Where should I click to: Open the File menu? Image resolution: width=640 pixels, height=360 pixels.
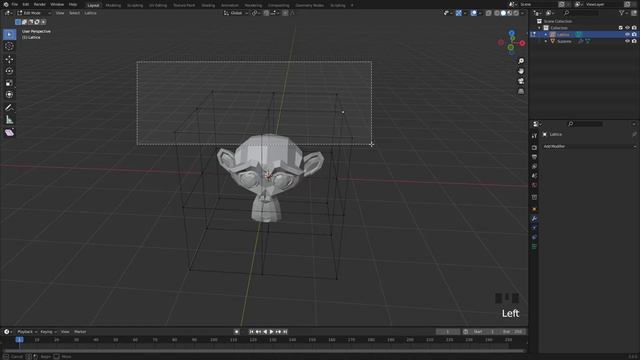[15, 4]
